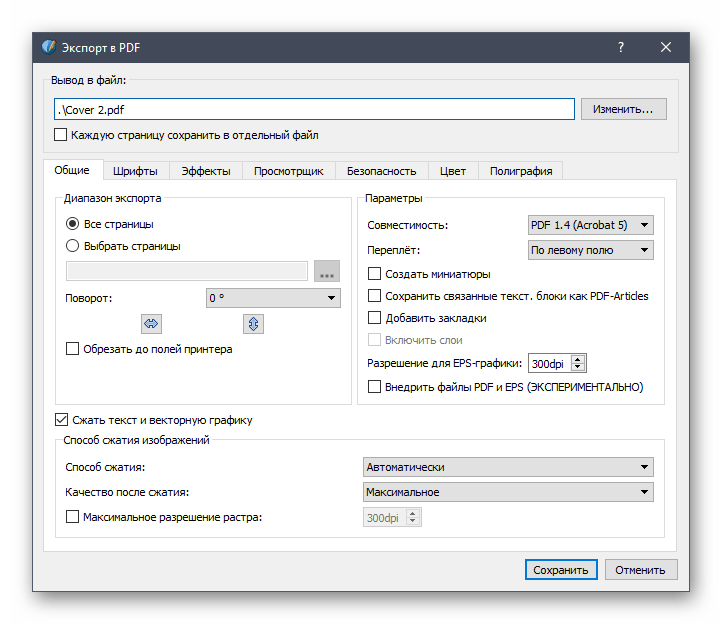Click the Scribus icon in title bar
The image size is (722, 624).
51,47
